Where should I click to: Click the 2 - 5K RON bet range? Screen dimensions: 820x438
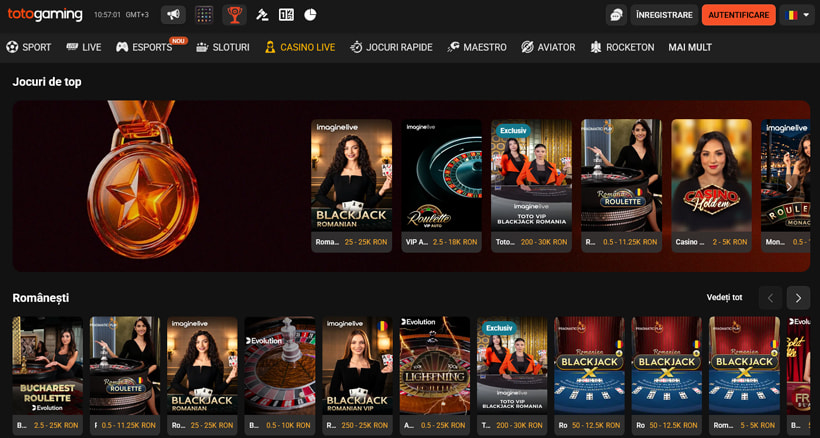(730, 242)
